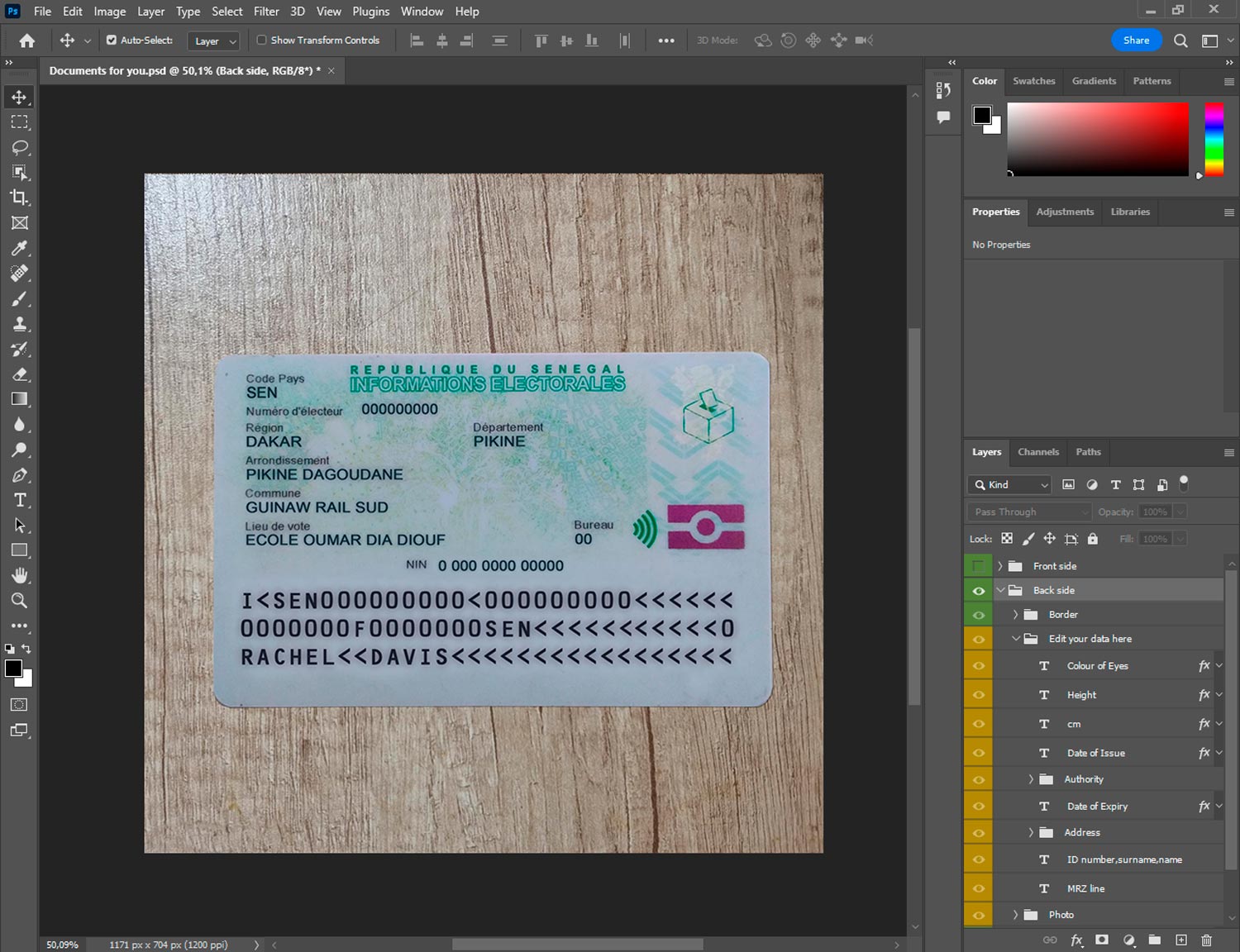Click the Share button
The height and width of the screenshot is (952, 1240).
(1136, 40)
